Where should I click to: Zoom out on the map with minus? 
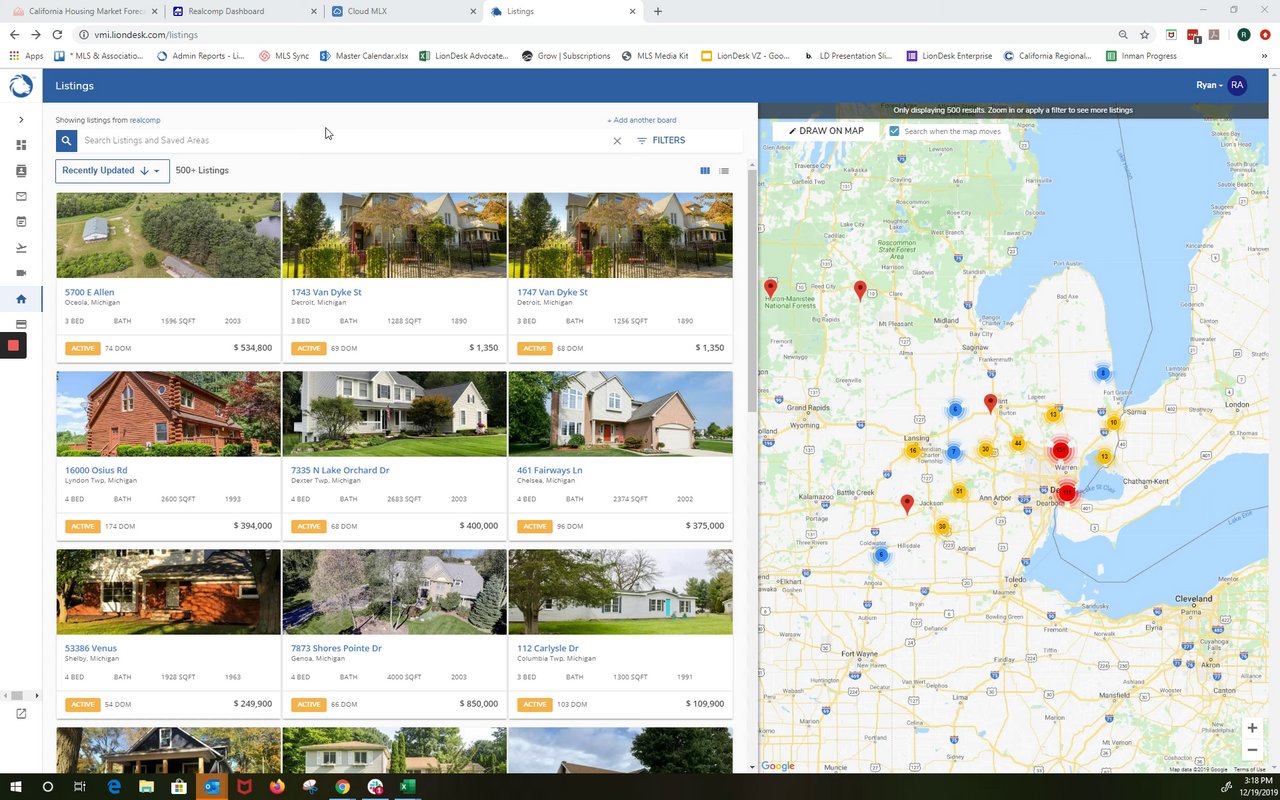pos(1252,750)
